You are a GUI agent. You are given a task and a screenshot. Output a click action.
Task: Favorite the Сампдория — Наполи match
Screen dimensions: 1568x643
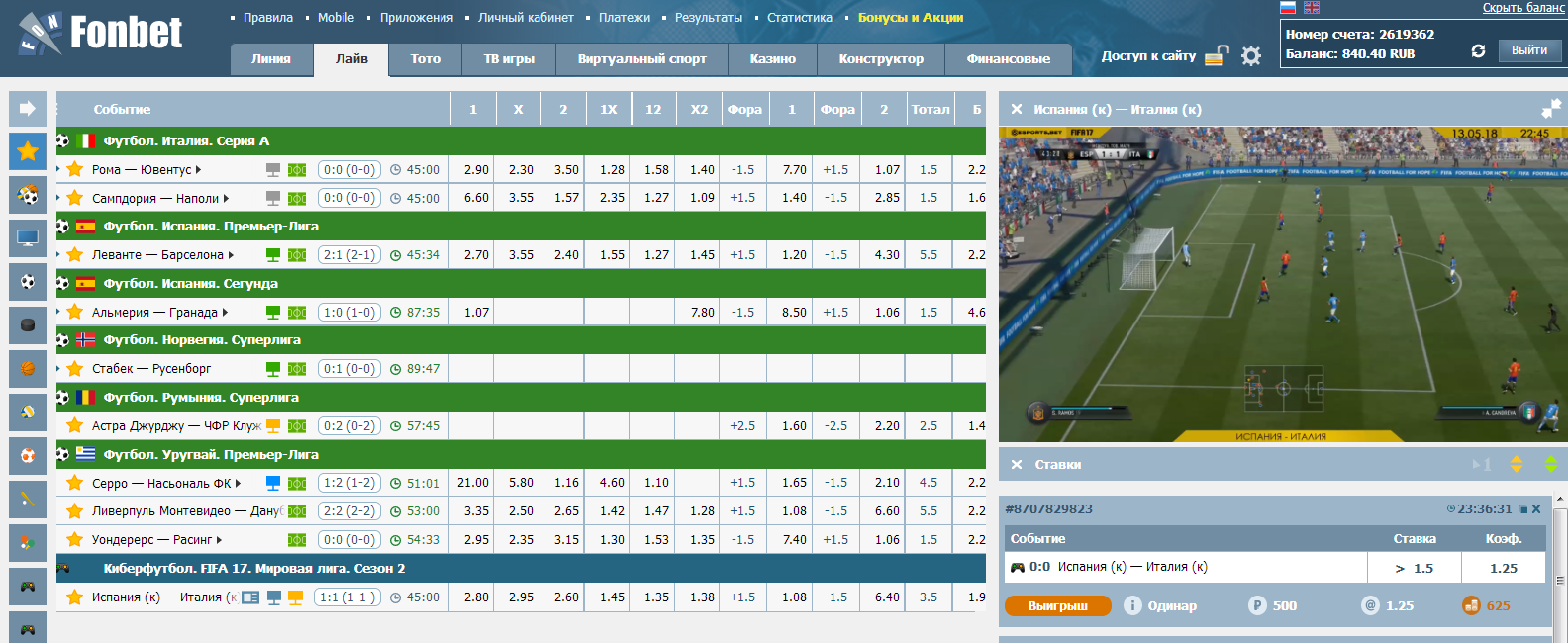click(x=74, y=198)
